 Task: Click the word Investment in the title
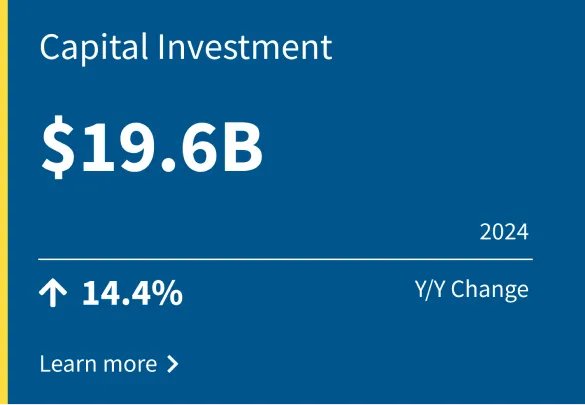coord(245,47)
